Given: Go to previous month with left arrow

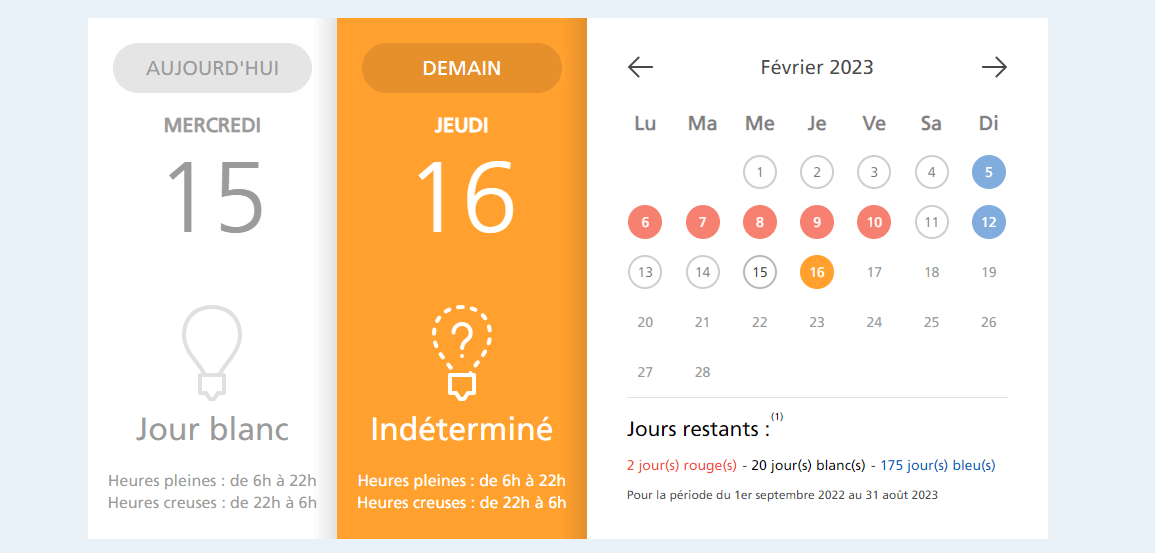Looking at the screenshot, I should tap(640, 67).
